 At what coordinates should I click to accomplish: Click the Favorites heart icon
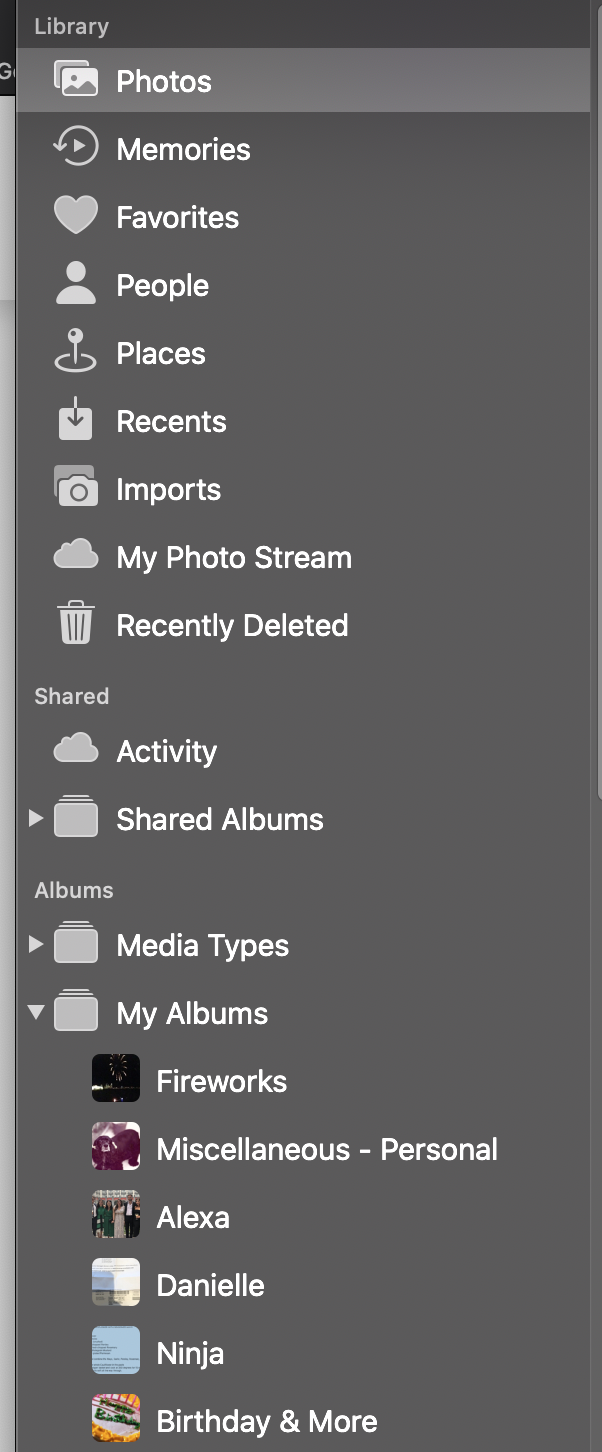76,216
